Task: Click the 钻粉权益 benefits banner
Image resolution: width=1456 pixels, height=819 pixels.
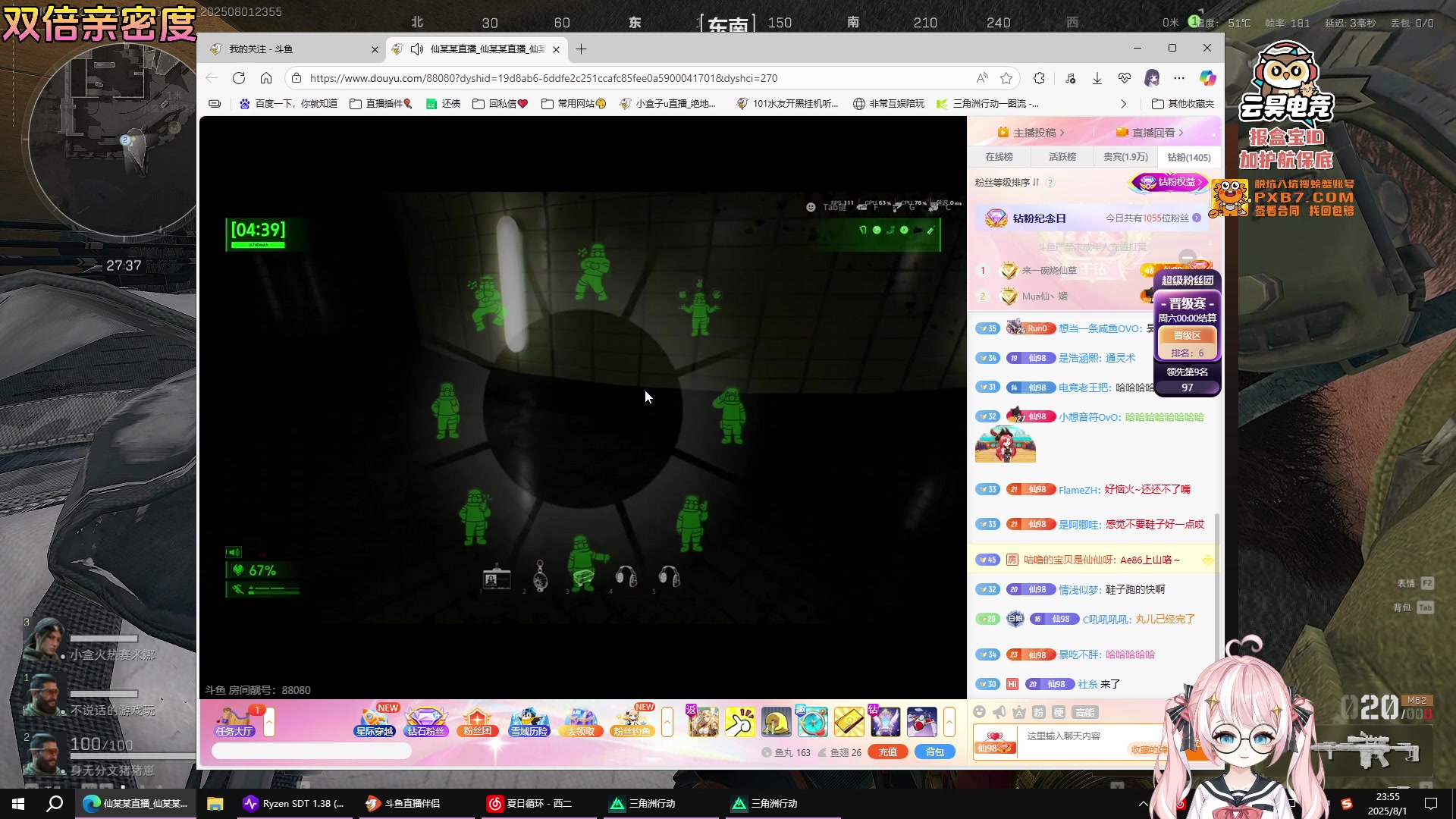Action: pyautogui.click(x=1168, y=183)
